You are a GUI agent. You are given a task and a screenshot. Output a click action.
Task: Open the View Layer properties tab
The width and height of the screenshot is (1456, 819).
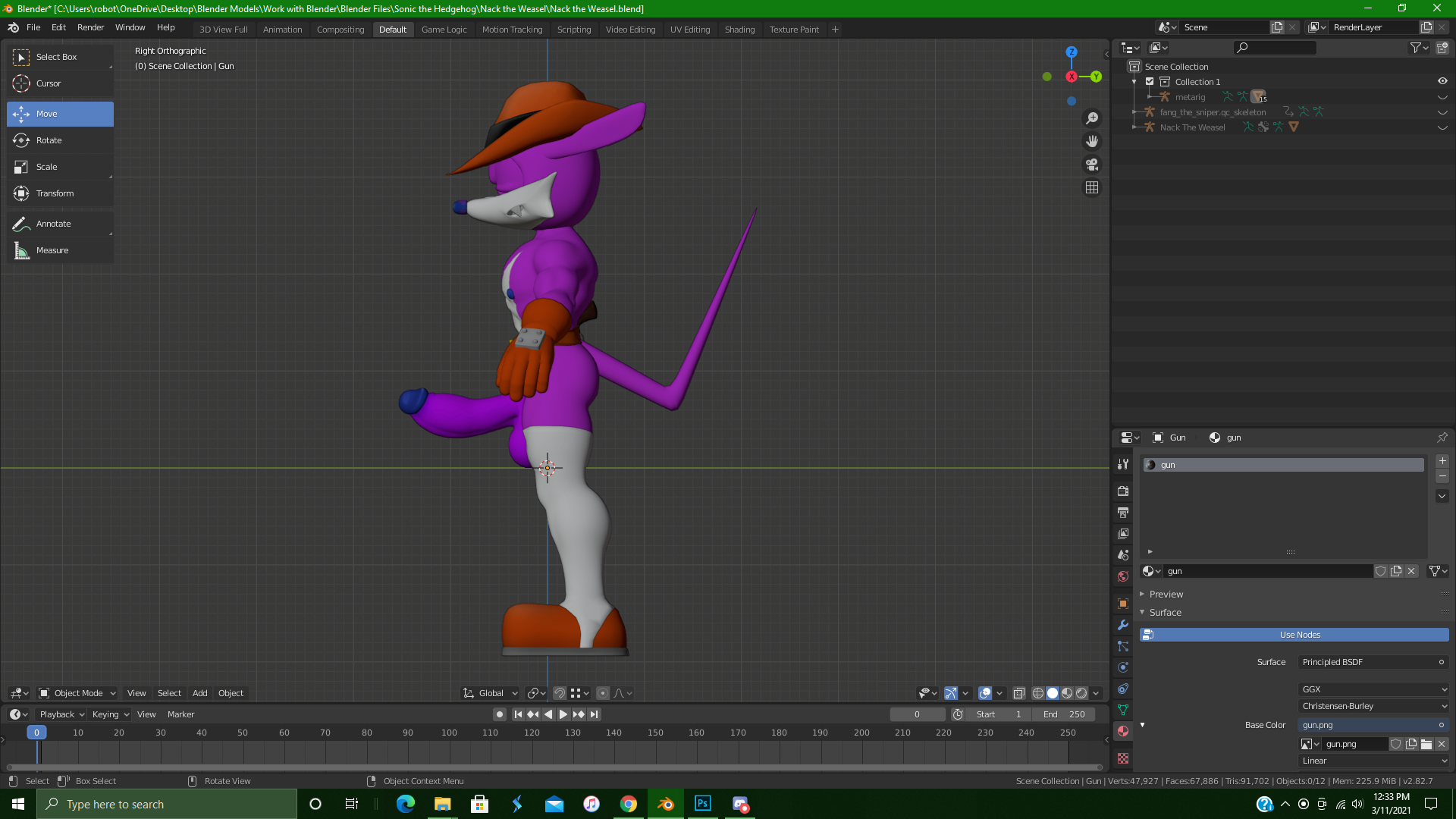click(x=1123, y=534)
